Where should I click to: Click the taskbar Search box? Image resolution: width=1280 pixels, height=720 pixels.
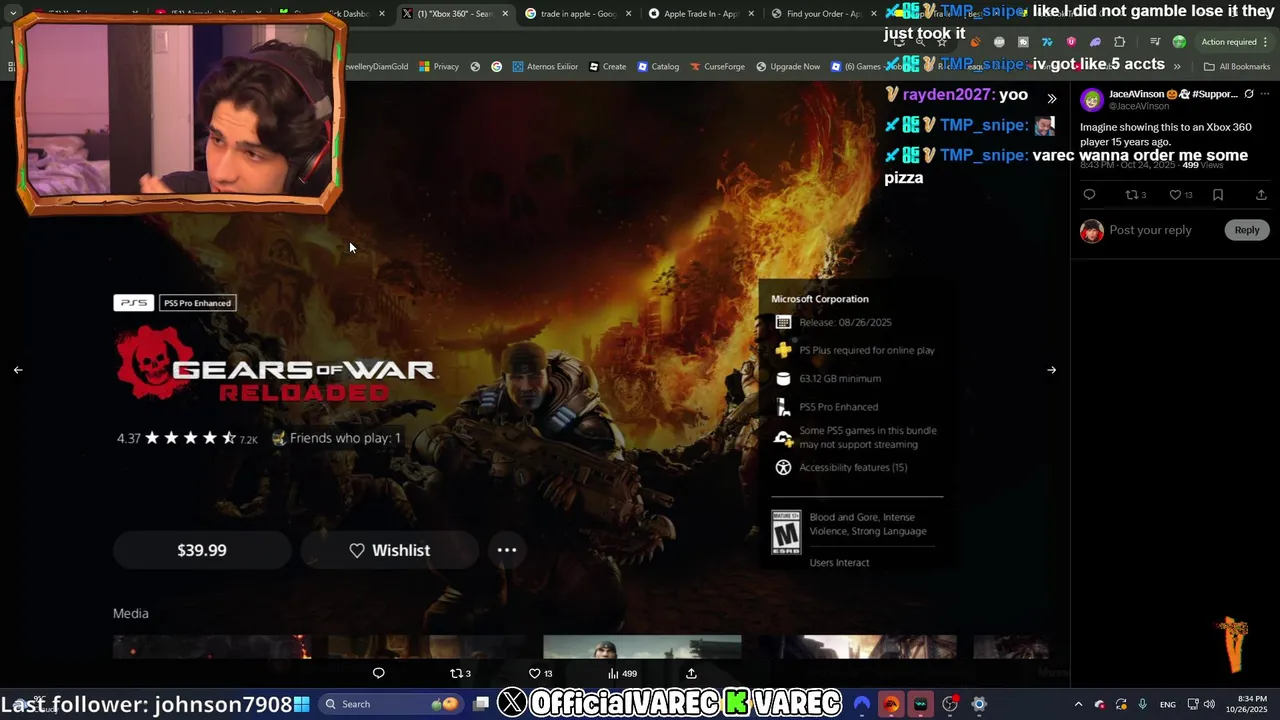click(392, 704)
